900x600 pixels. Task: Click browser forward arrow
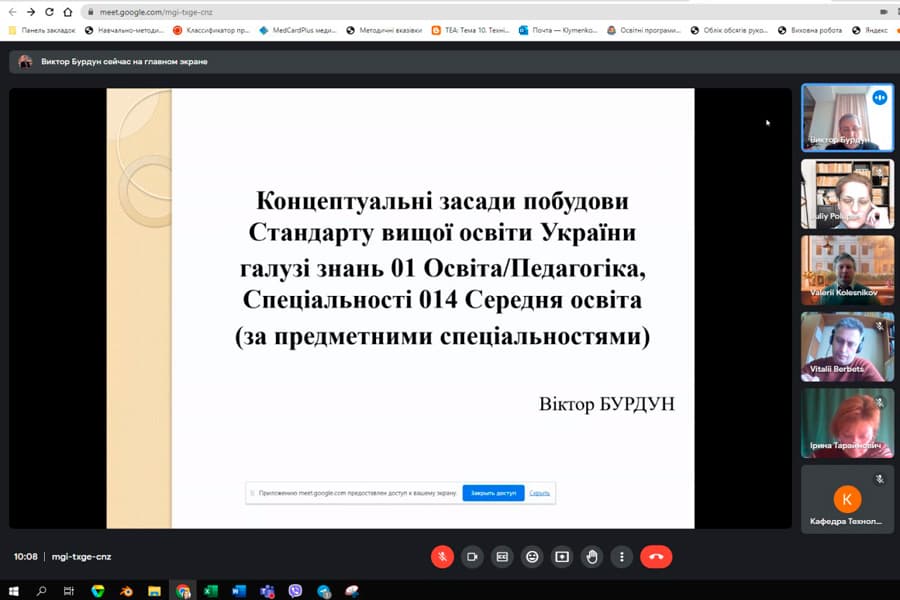point(30,11)
